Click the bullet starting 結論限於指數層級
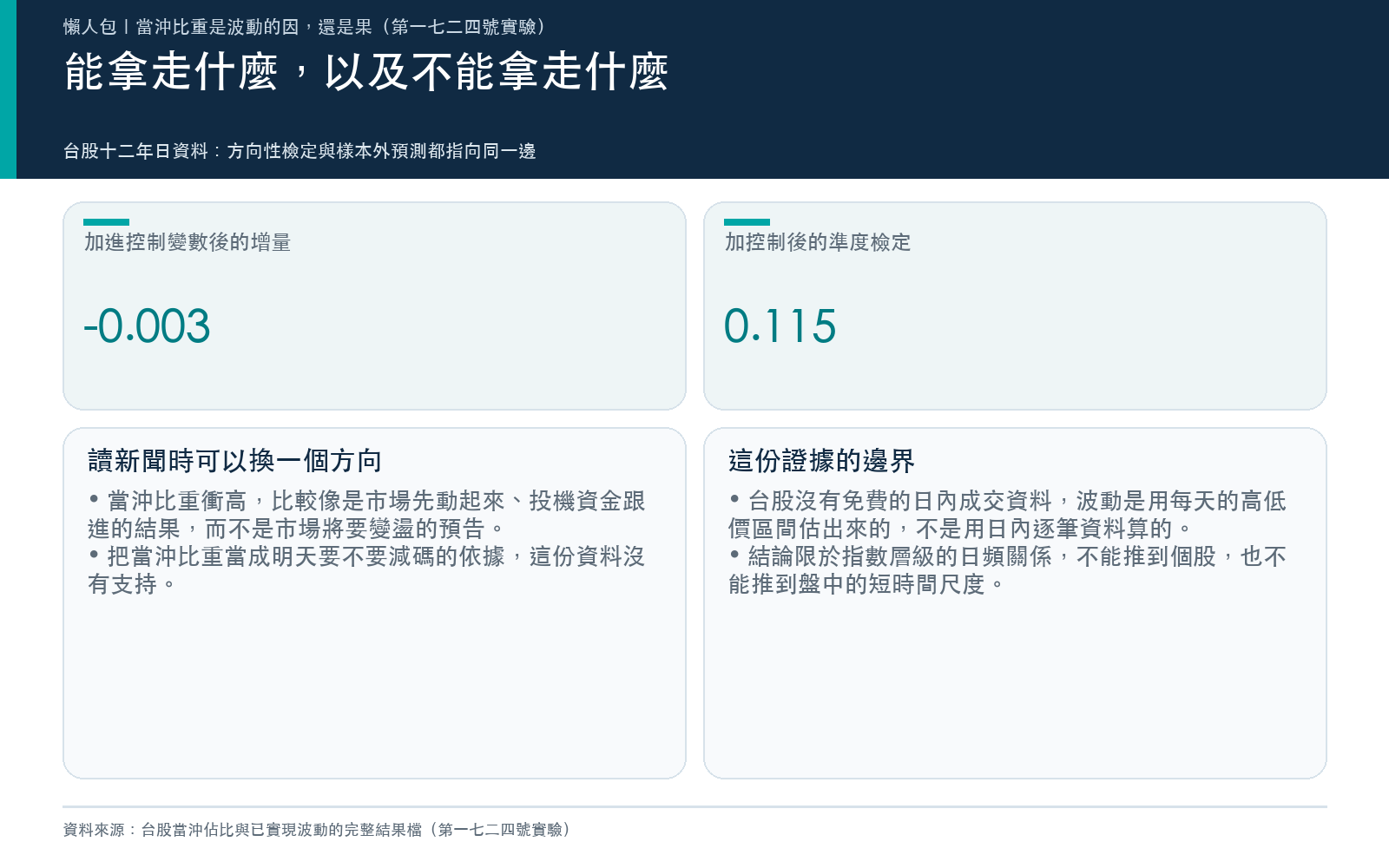The image size is (1389, 868). pos(1007,570)
